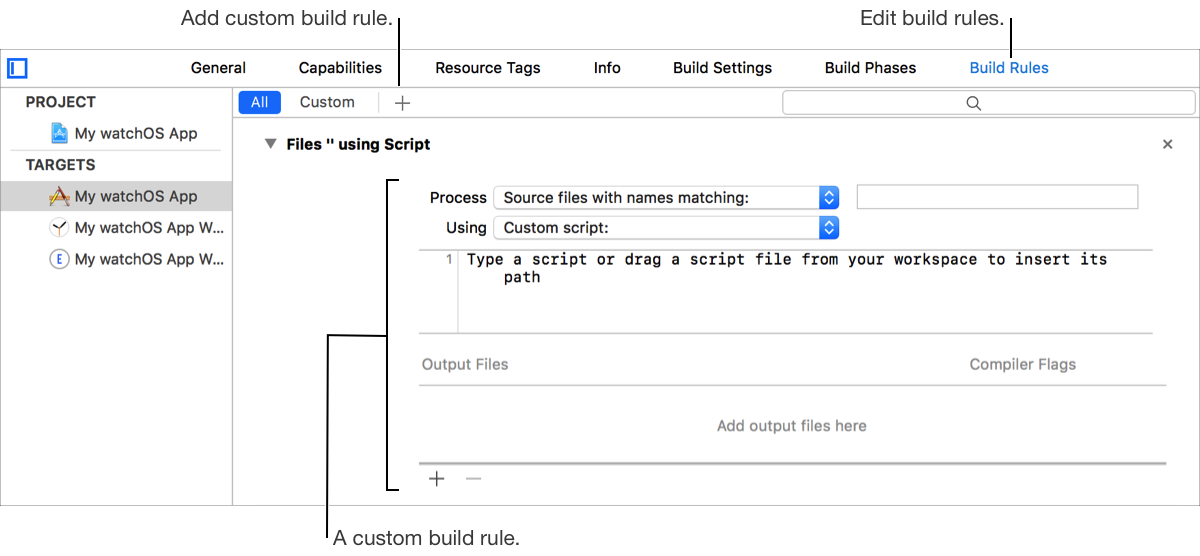Click the add custom build rule plus
1200x556 pixels.
402,102
